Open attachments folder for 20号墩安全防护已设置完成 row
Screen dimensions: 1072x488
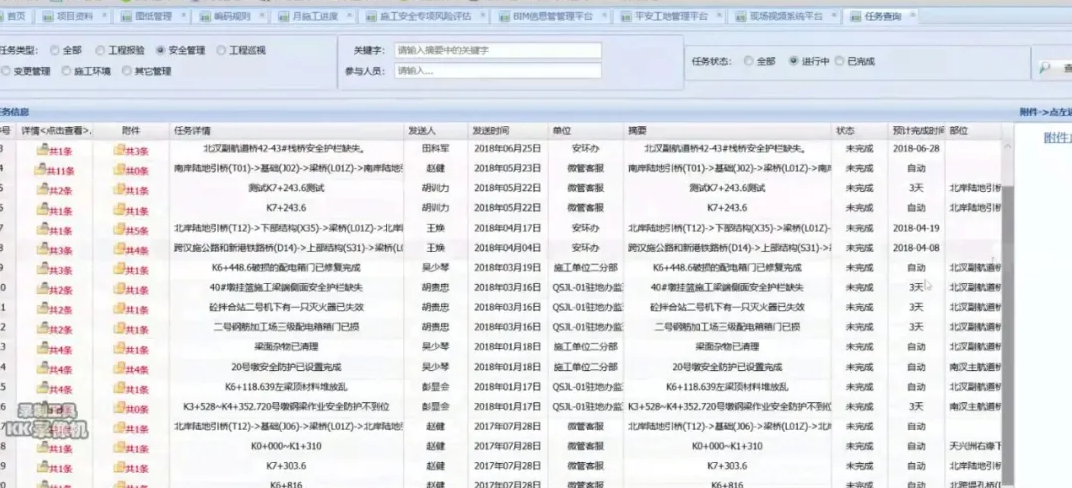pyautogui.click(x=119, y=367)
